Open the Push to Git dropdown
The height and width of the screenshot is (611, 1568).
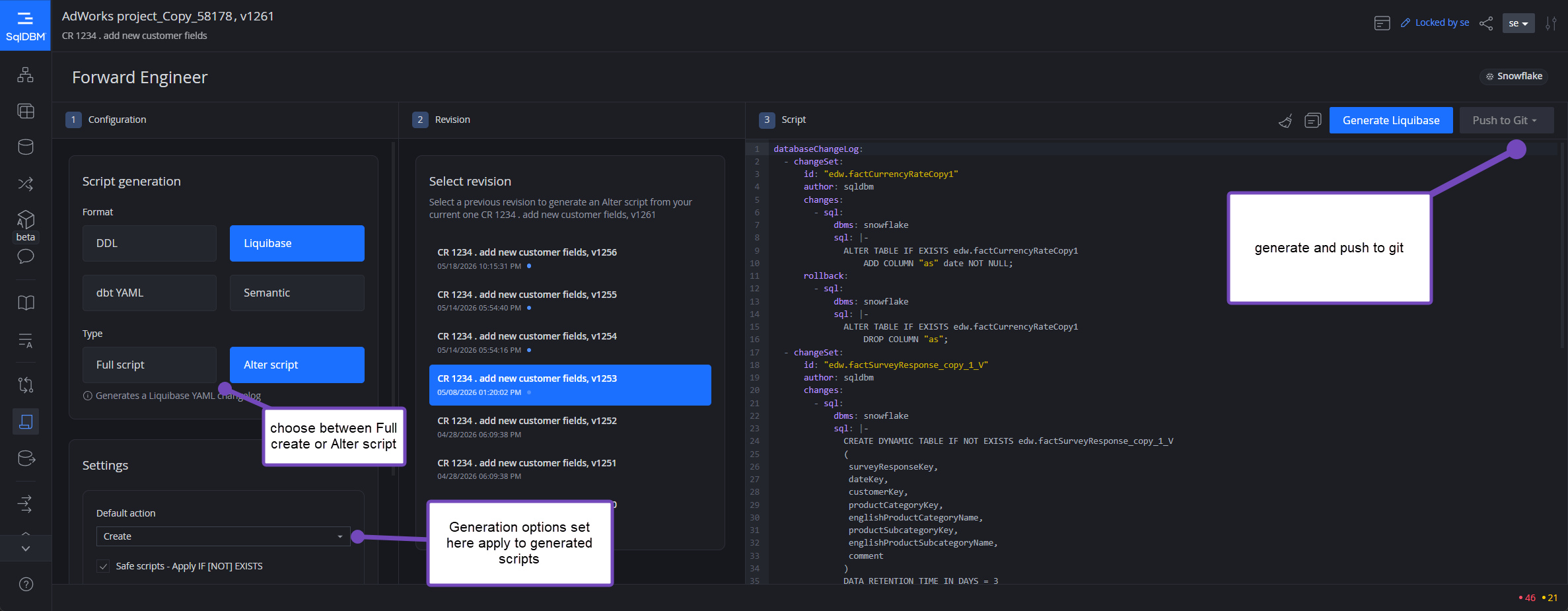pos(1506,120)
